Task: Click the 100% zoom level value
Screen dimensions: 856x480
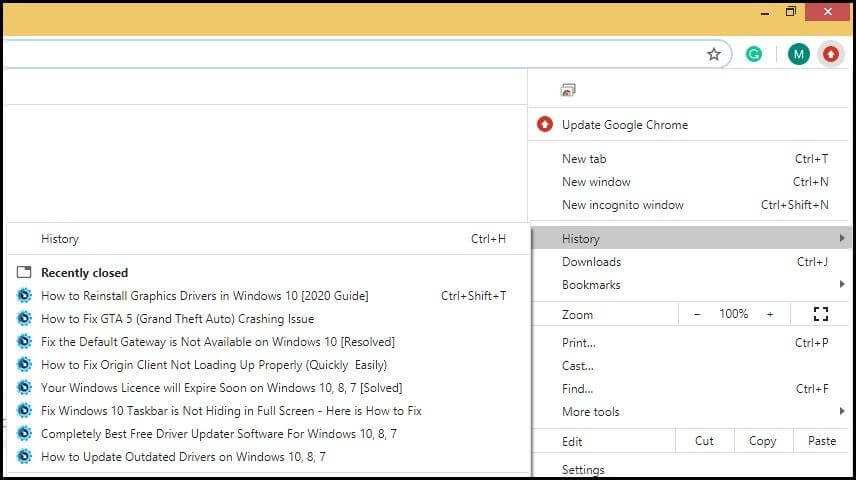Action: click(x=733, y=314)
